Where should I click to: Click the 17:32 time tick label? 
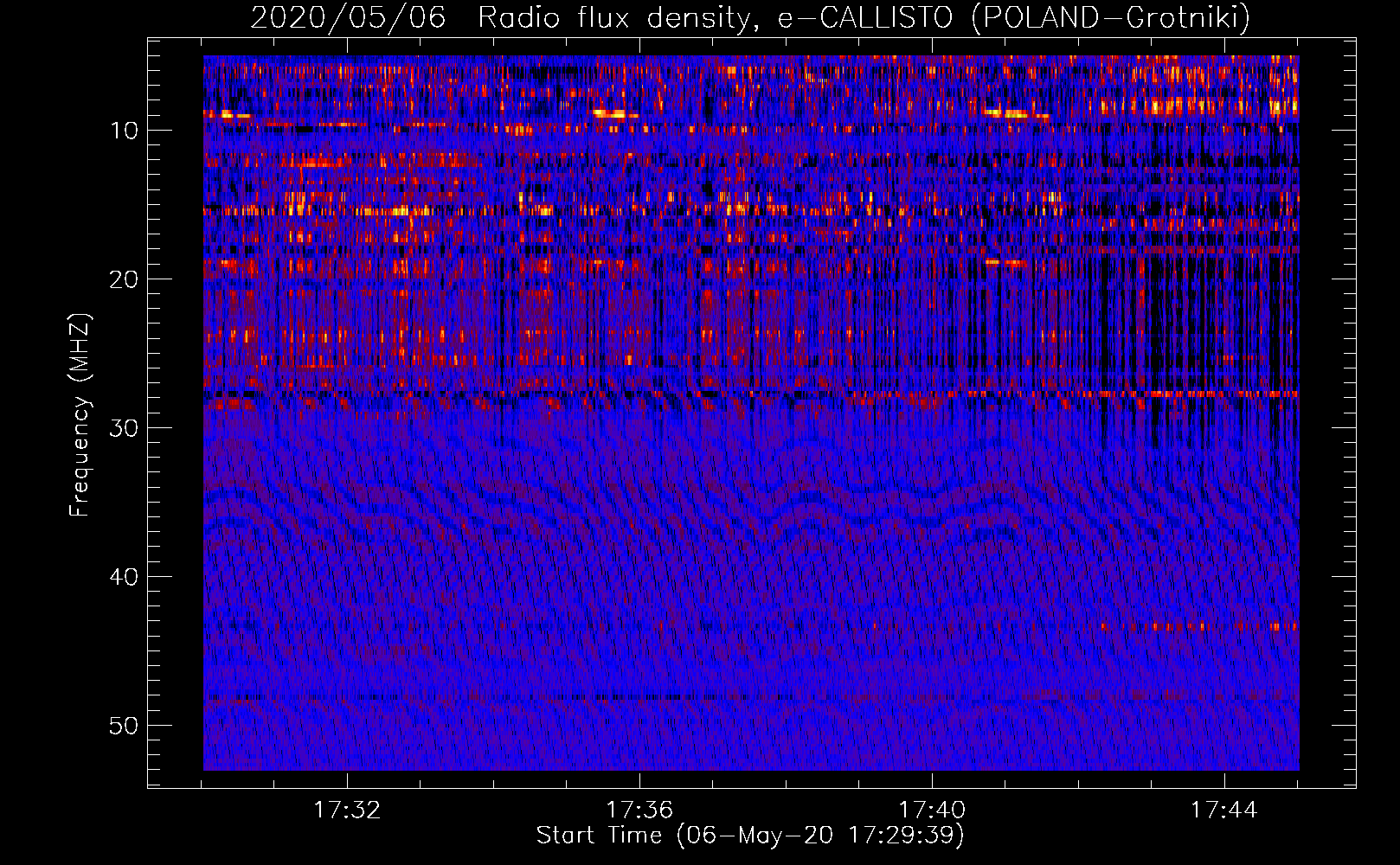347,811
